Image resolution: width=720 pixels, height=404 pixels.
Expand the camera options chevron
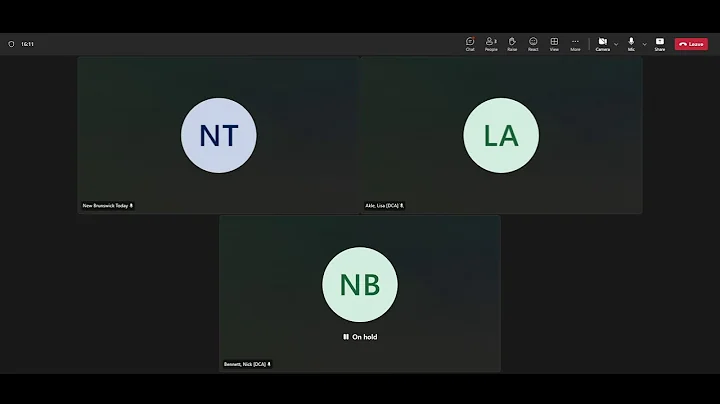(616, 45)
